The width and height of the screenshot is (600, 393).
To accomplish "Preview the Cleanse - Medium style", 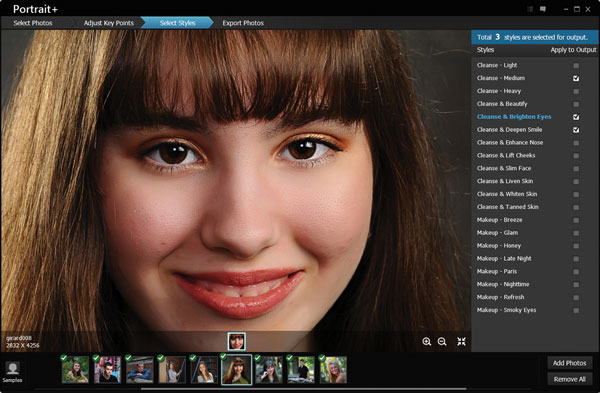I will click(501, 78).
